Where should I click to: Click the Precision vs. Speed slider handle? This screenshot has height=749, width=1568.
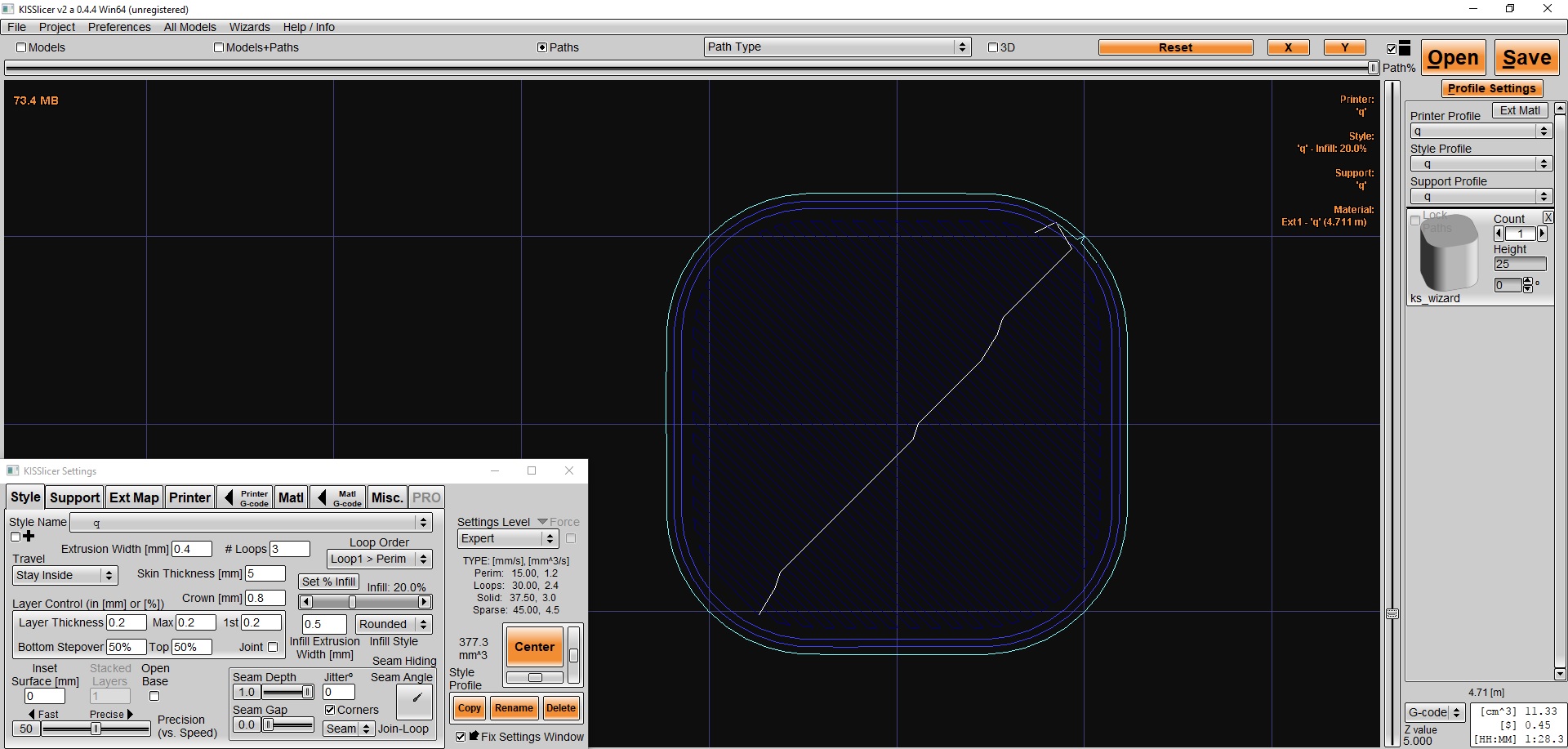[96, 729]
